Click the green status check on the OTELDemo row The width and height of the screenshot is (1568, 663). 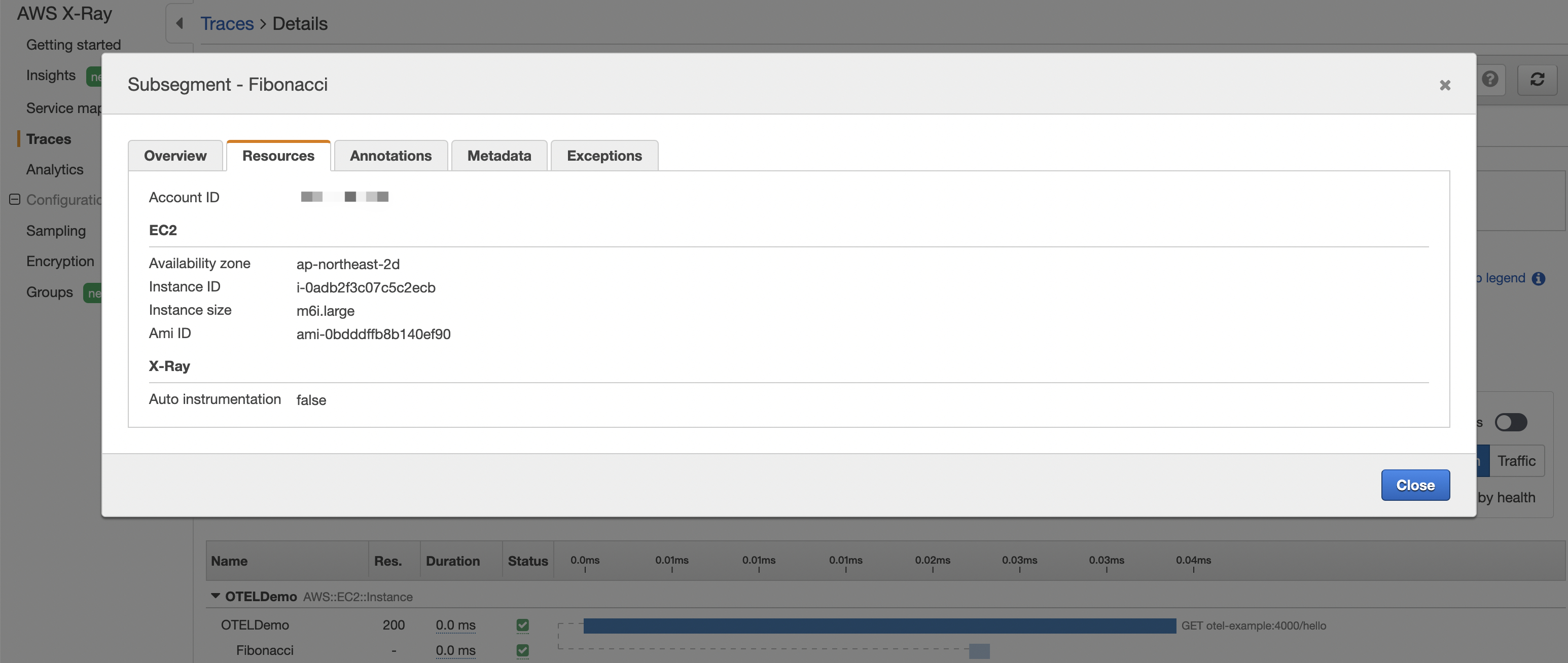pos(523,624)
